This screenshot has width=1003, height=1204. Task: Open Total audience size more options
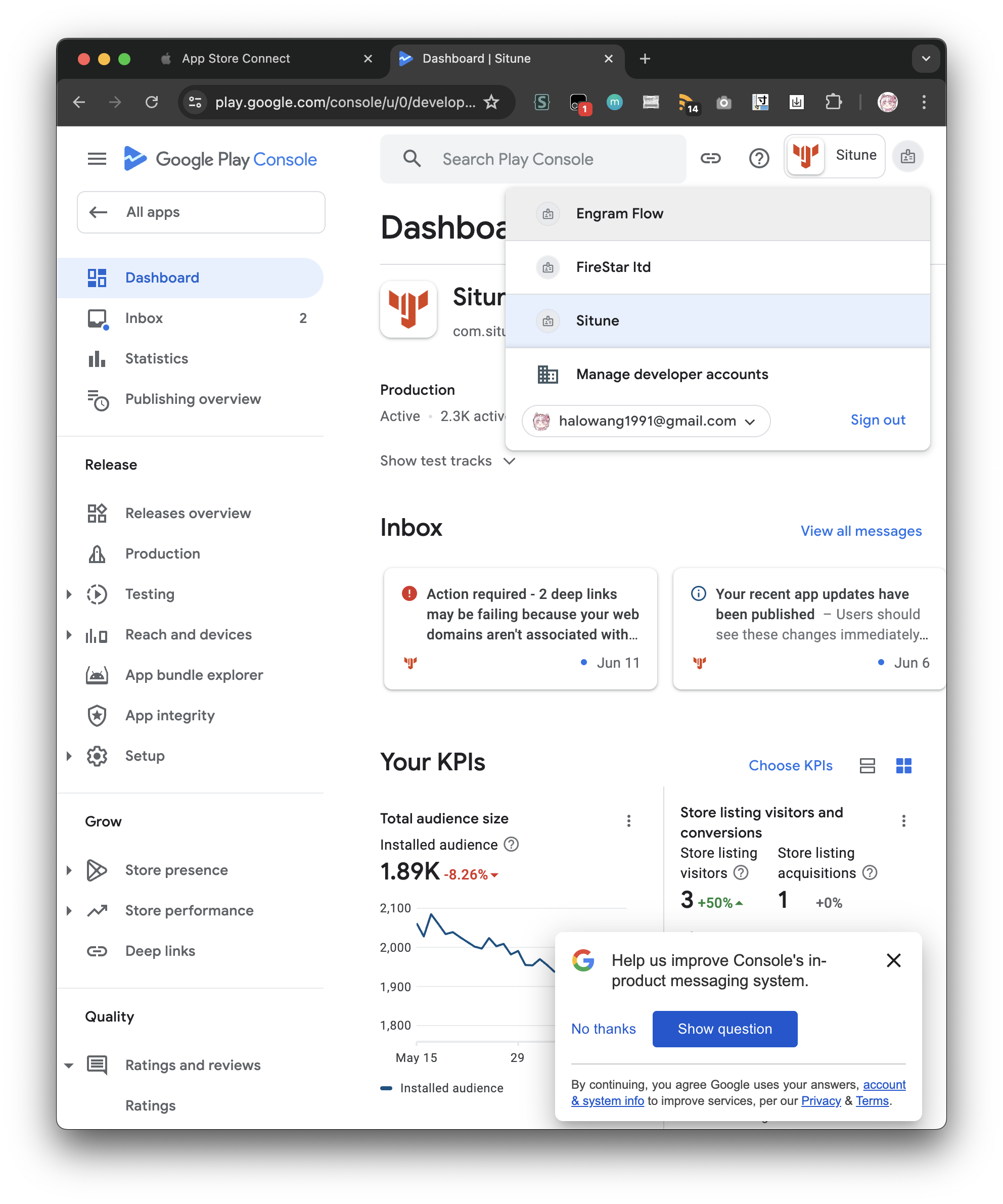628,820
